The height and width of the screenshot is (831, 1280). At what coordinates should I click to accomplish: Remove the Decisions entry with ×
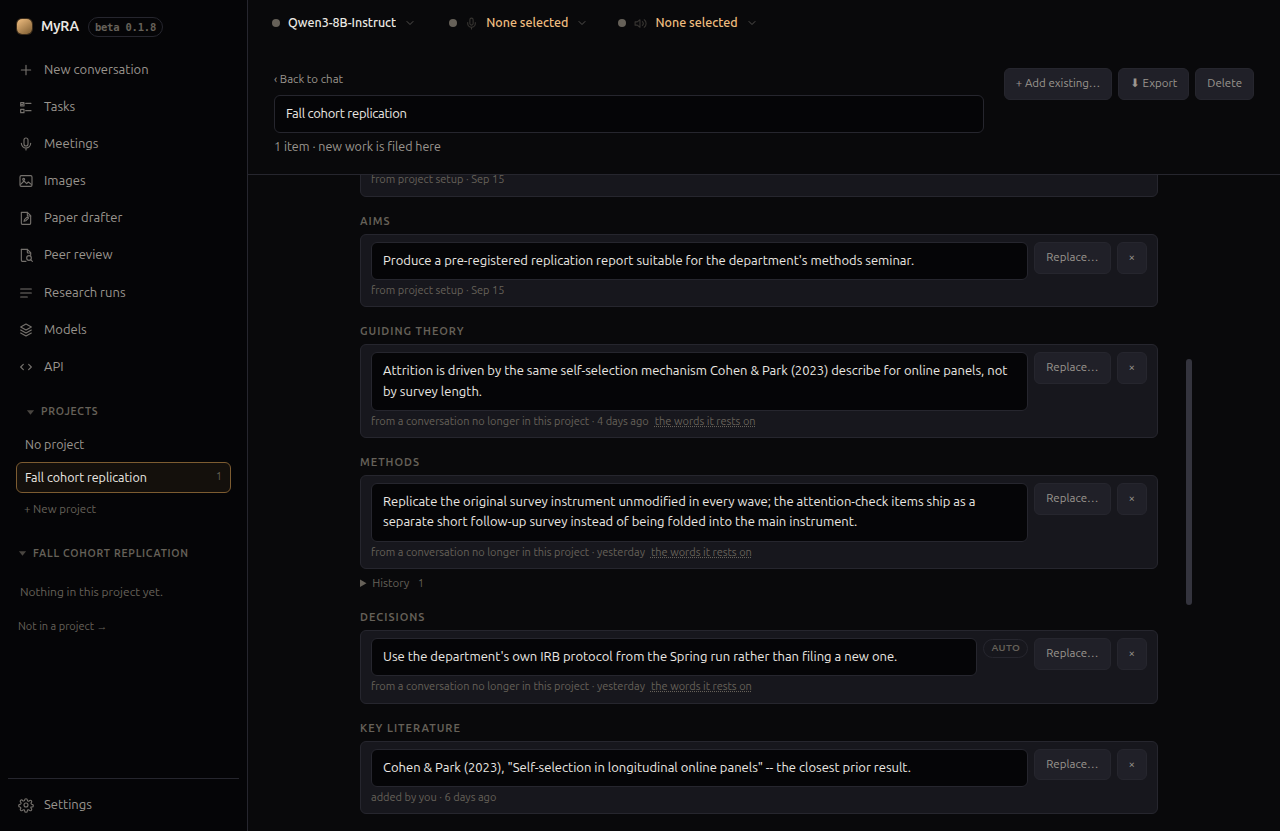click(1132, 654)
